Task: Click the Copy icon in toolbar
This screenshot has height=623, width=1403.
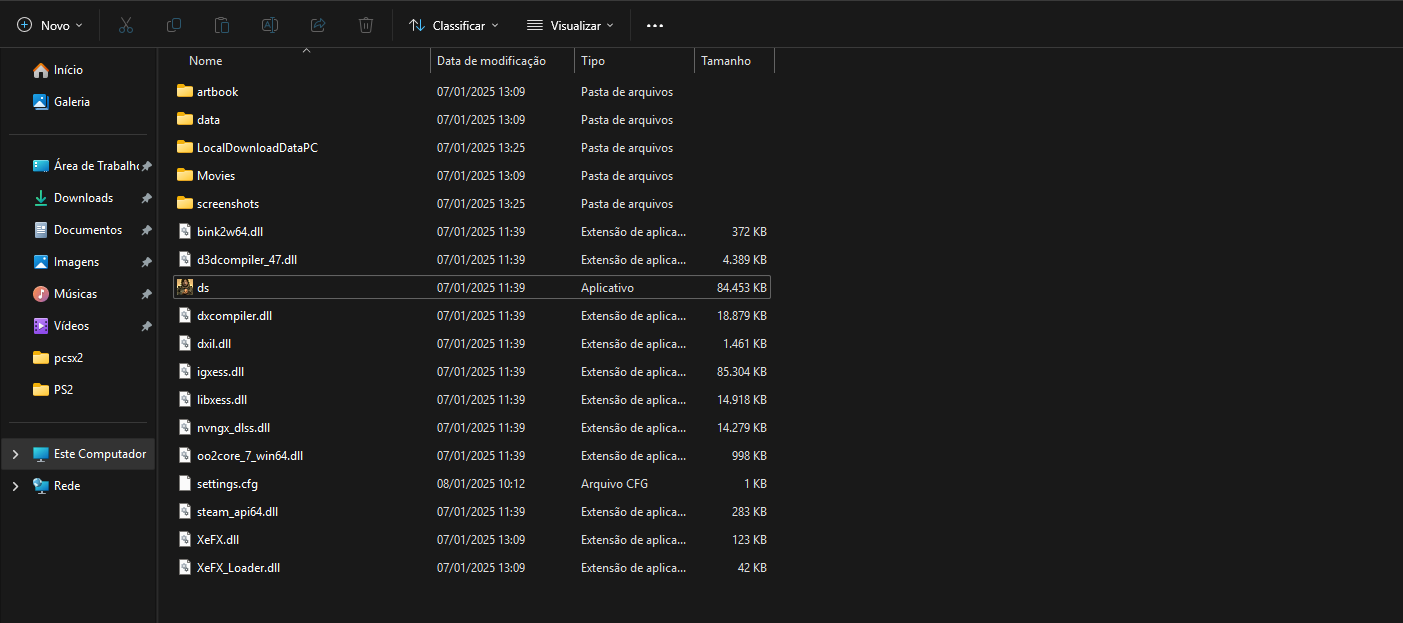Action: (x=174, y=25)
